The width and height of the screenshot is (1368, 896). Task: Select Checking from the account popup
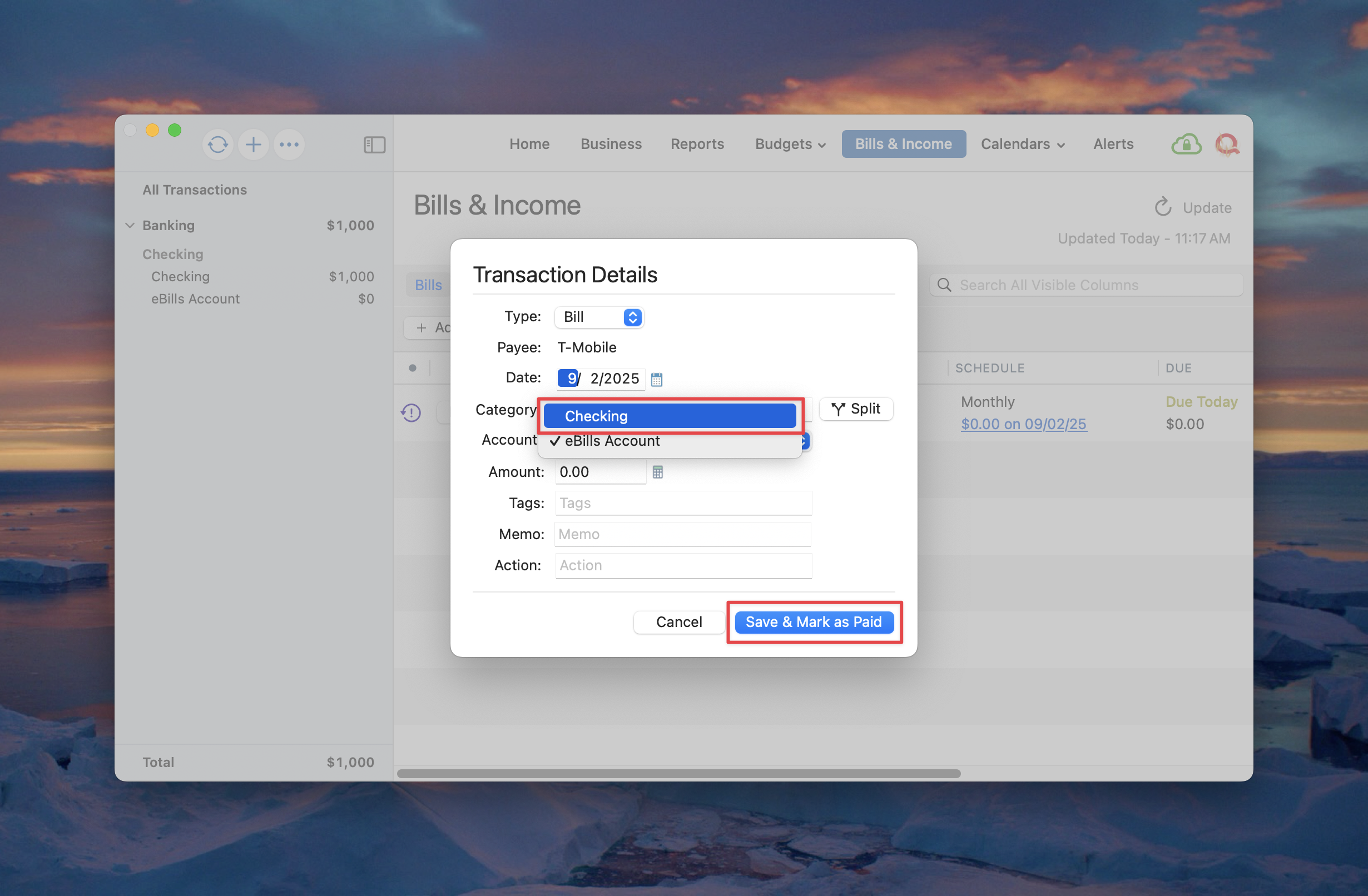coord(669,416)
